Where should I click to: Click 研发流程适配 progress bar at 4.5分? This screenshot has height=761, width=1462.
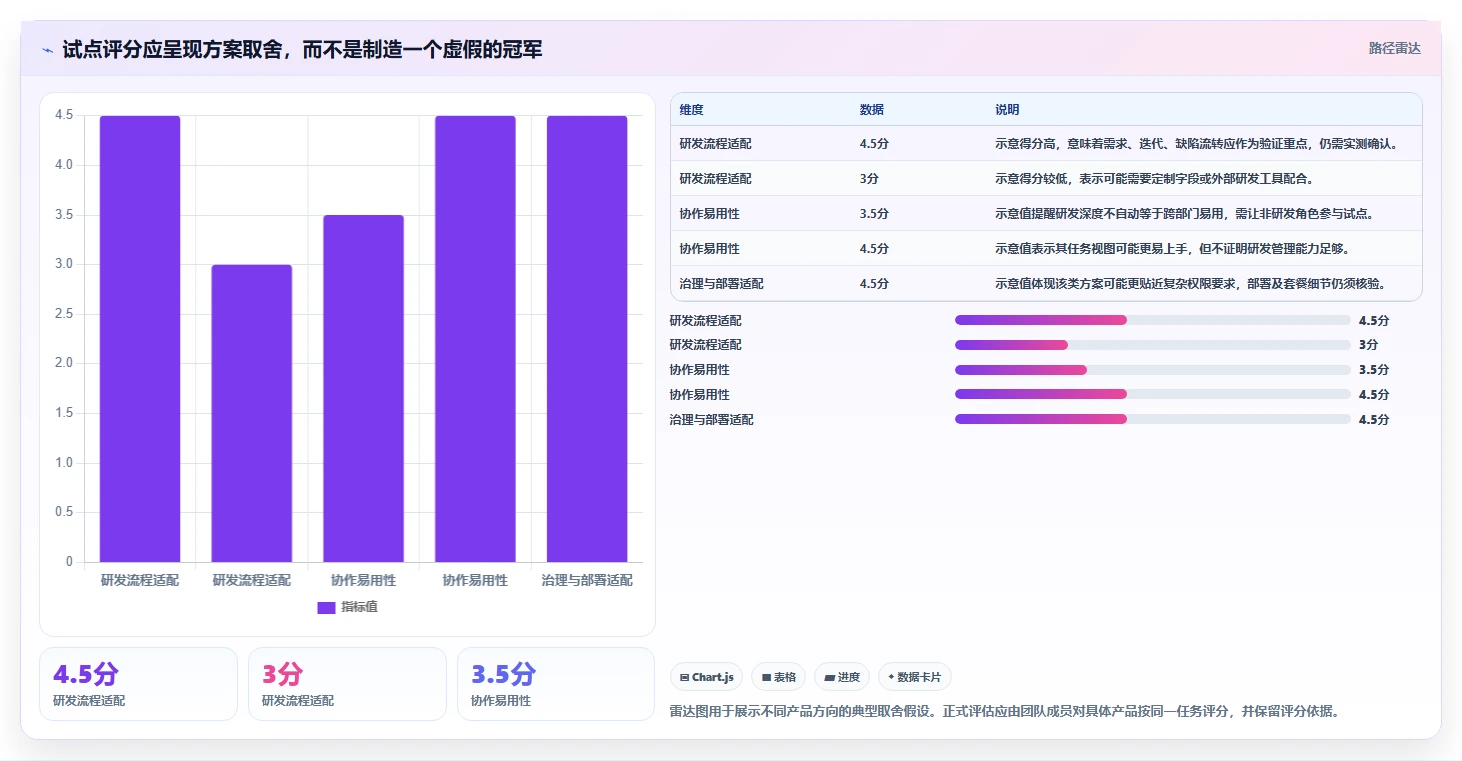[1152, 321]
